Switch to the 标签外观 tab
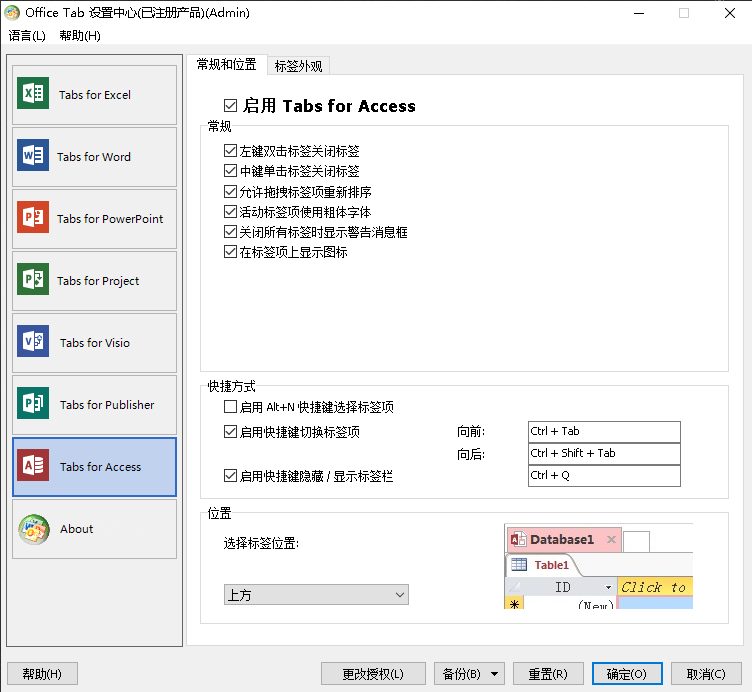752x692 pixels. [x=298, y=66]
